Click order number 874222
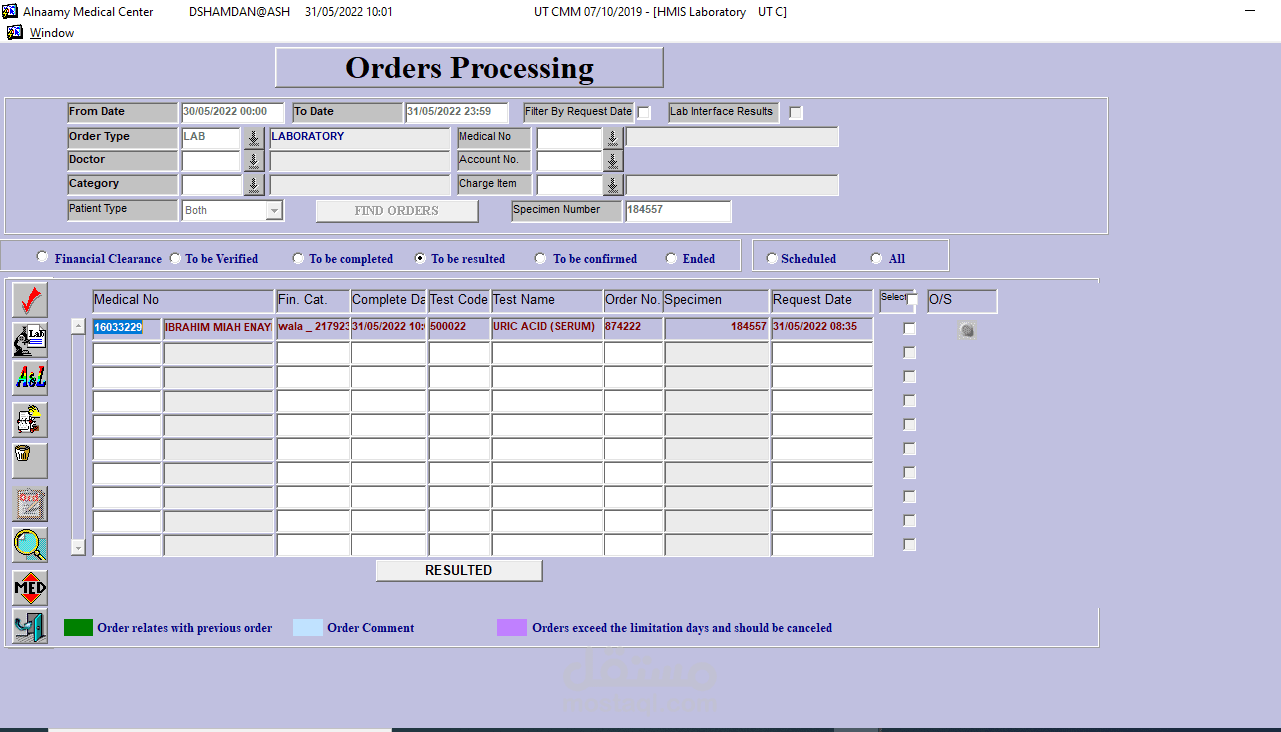The image size is (1281, 732). tap(633, 328)
